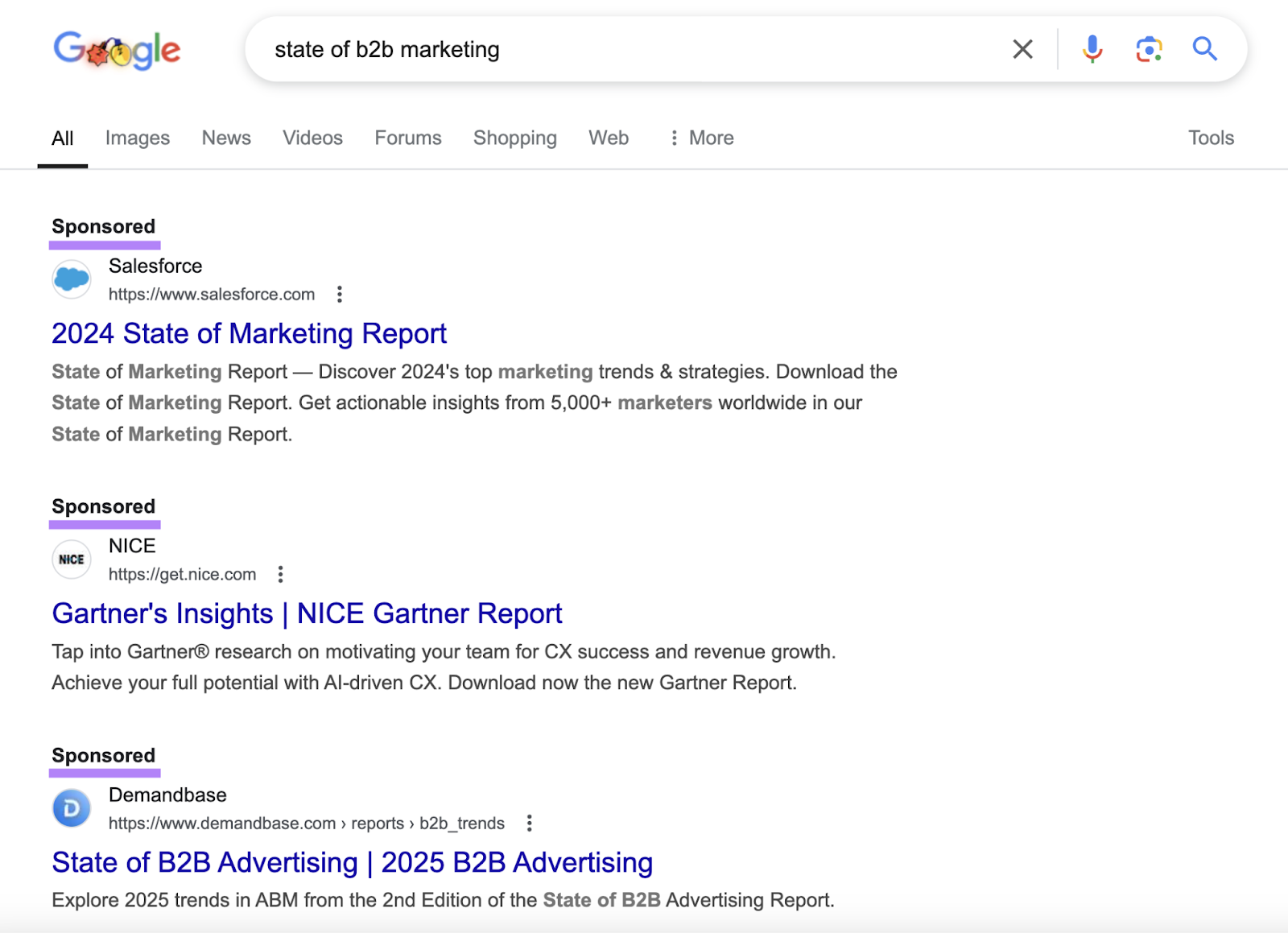Open Google Lens image search
Viewport: 1288px width, 933px height.
1149,49
